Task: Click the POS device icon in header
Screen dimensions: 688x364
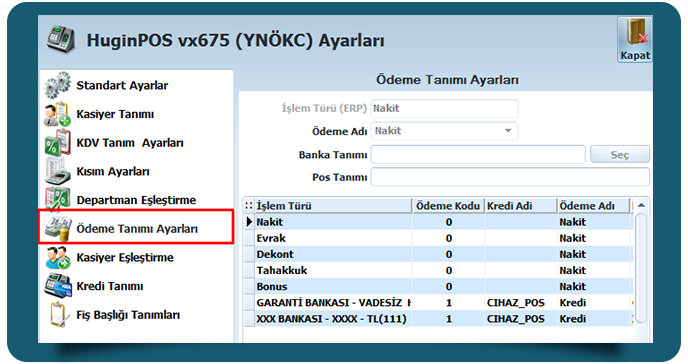Action: [61, 39]
